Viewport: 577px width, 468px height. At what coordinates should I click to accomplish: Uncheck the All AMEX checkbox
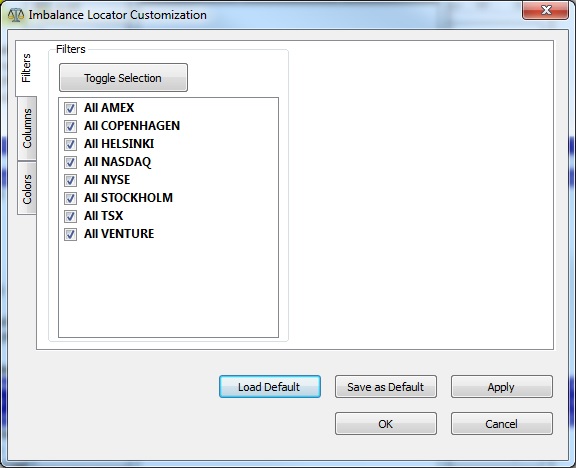click(x=70, y=108)
